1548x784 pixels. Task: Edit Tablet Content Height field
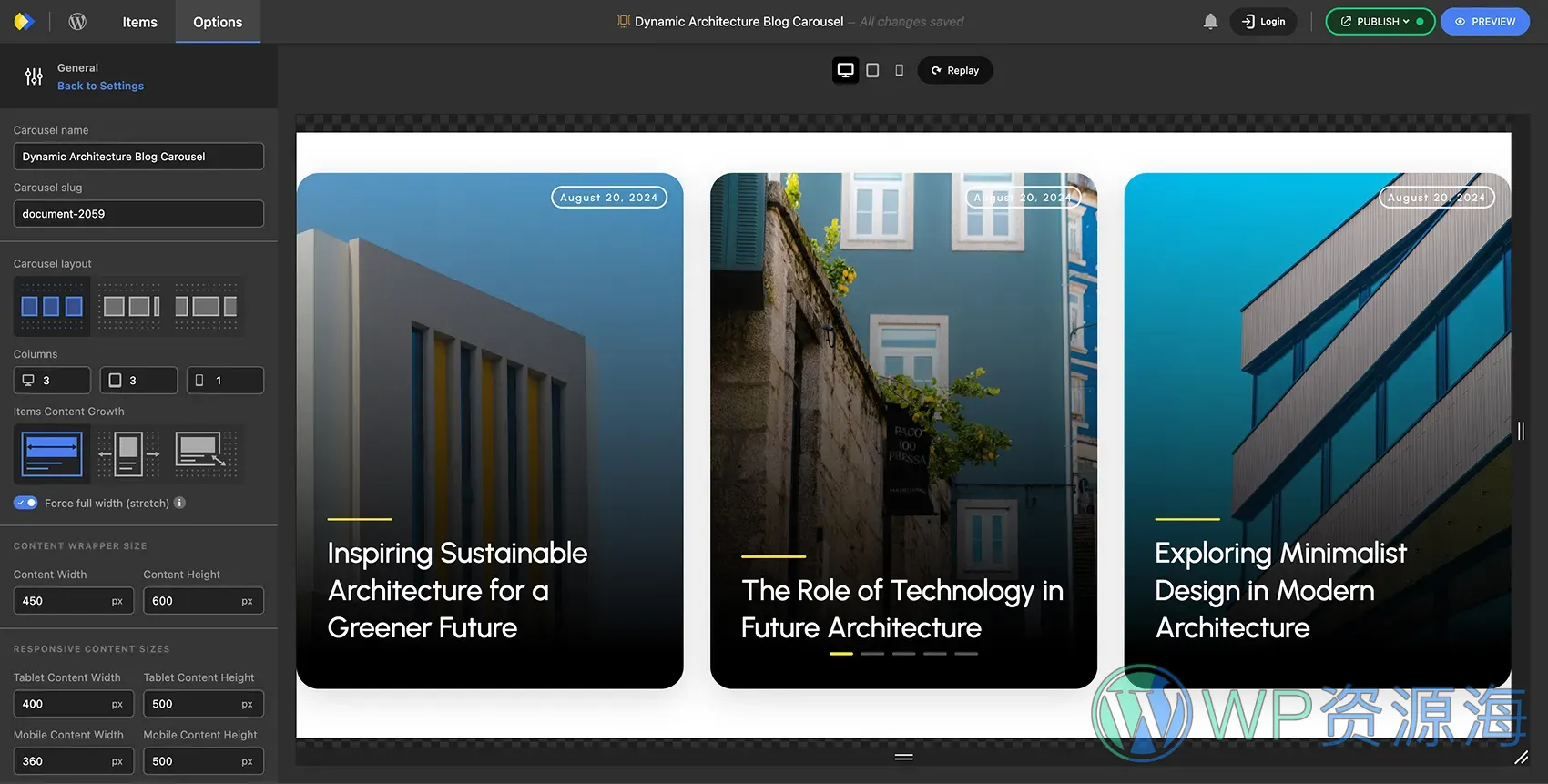tap(203, 704)
